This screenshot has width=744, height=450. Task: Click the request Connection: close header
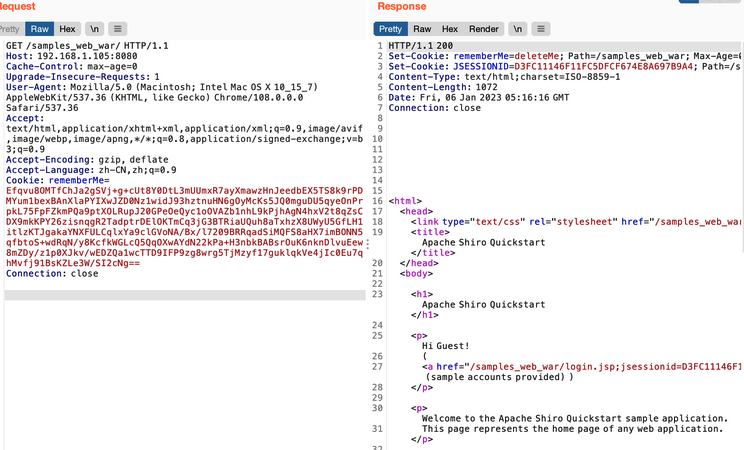pyautogui.click(x=52, y=273)
